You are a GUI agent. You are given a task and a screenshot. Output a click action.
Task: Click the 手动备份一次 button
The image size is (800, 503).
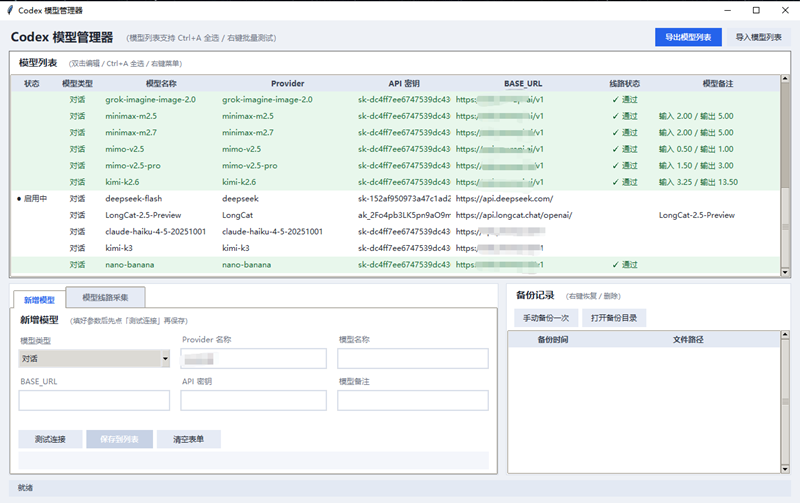click(546, 318)
